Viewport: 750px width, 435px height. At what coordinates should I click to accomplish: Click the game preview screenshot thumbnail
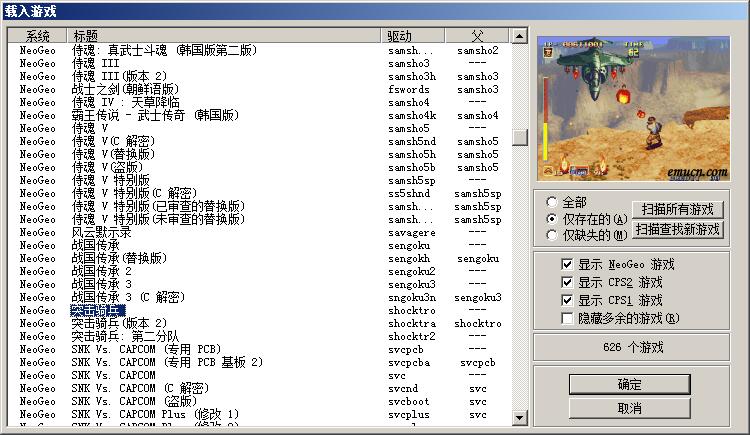[x=633, y=109]
